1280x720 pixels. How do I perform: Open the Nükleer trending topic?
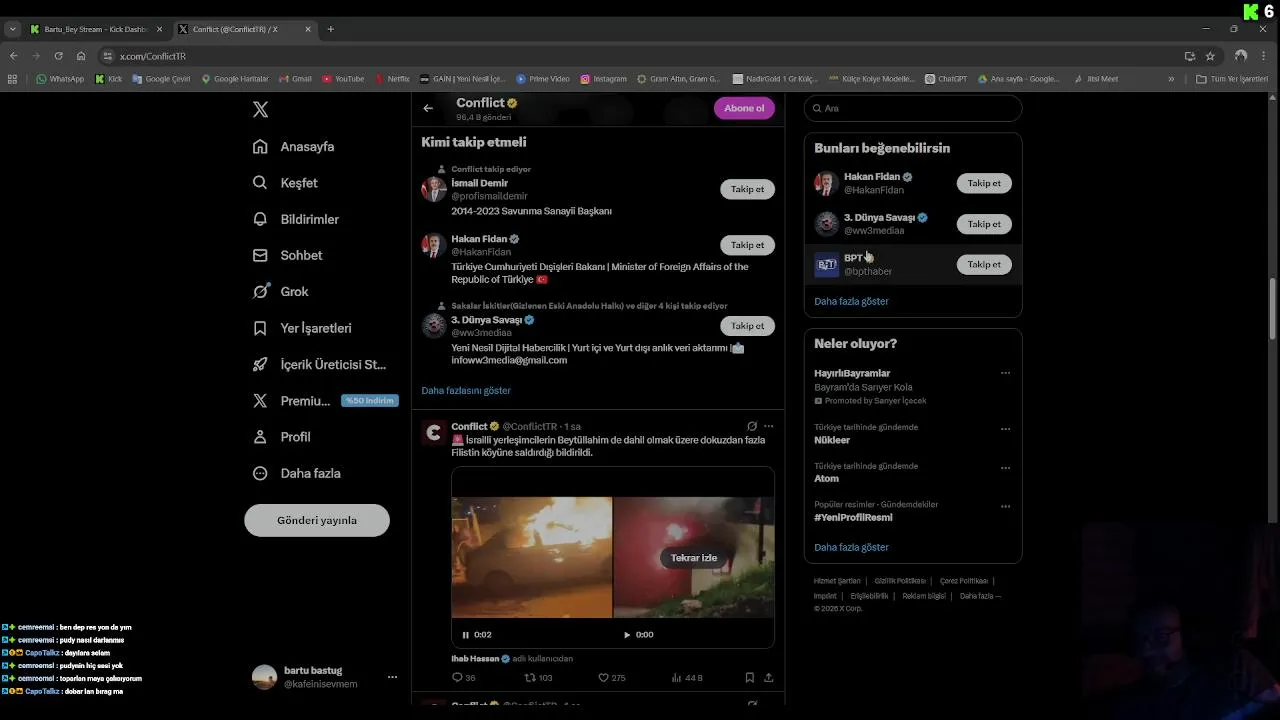[x=832, y=440]
